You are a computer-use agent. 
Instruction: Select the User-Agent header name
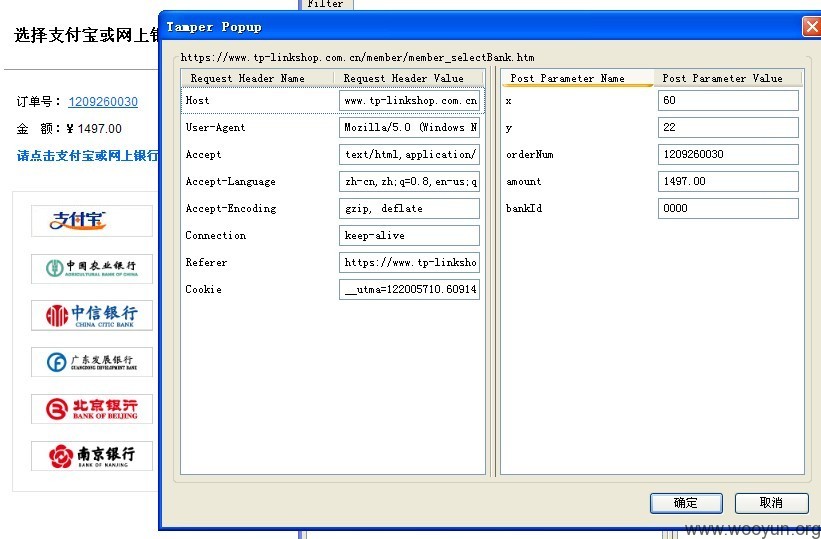tap(215, 127)
